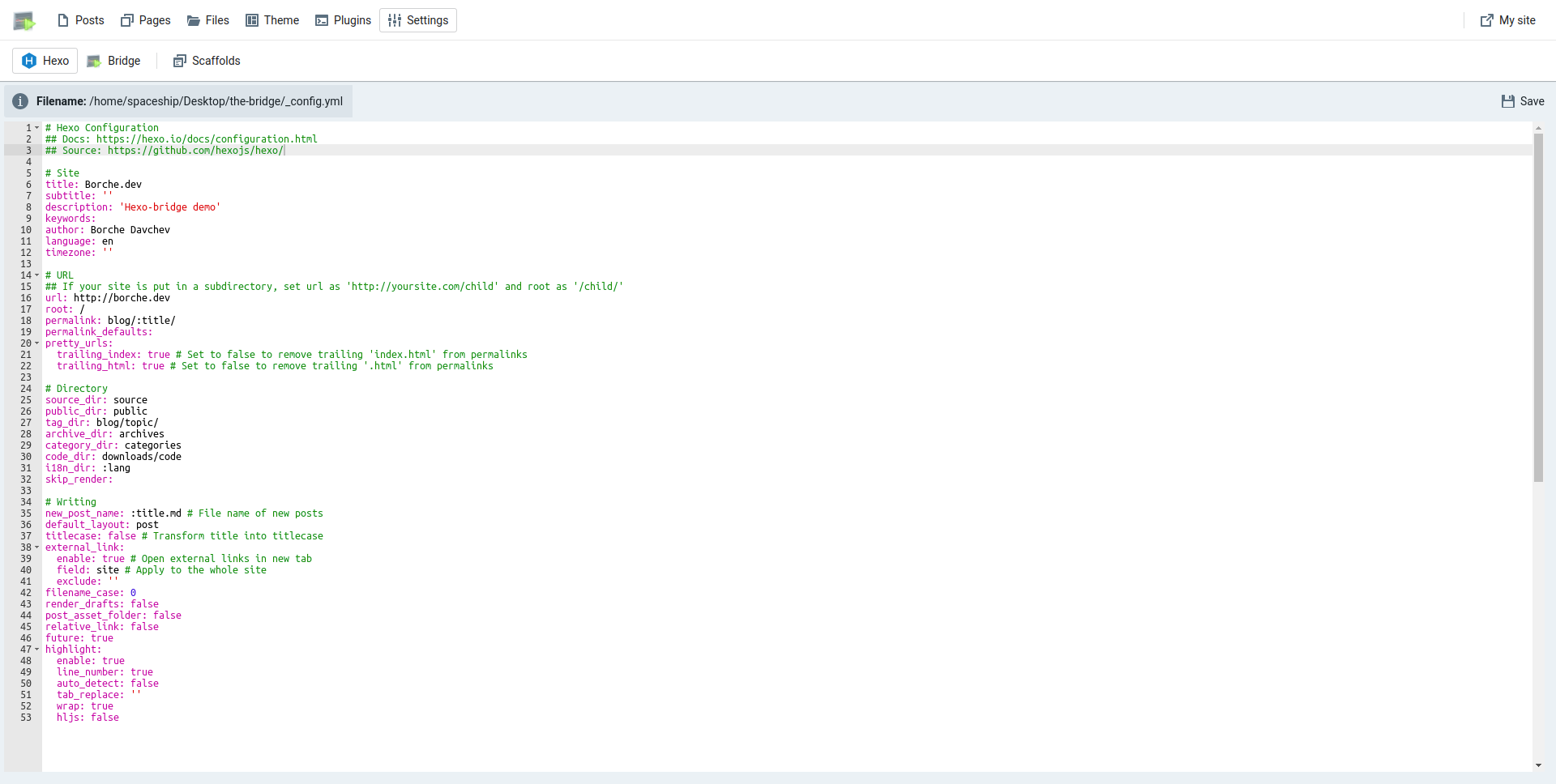Click the My site external link icon

pos(1486,20)
